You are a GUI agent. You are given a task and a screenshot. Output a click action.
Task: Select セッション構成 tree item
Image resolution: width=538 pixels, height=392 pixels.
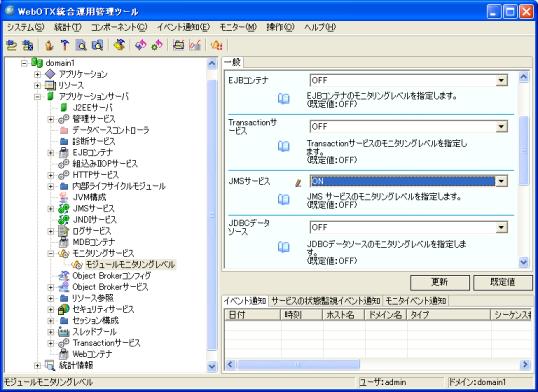95,320
